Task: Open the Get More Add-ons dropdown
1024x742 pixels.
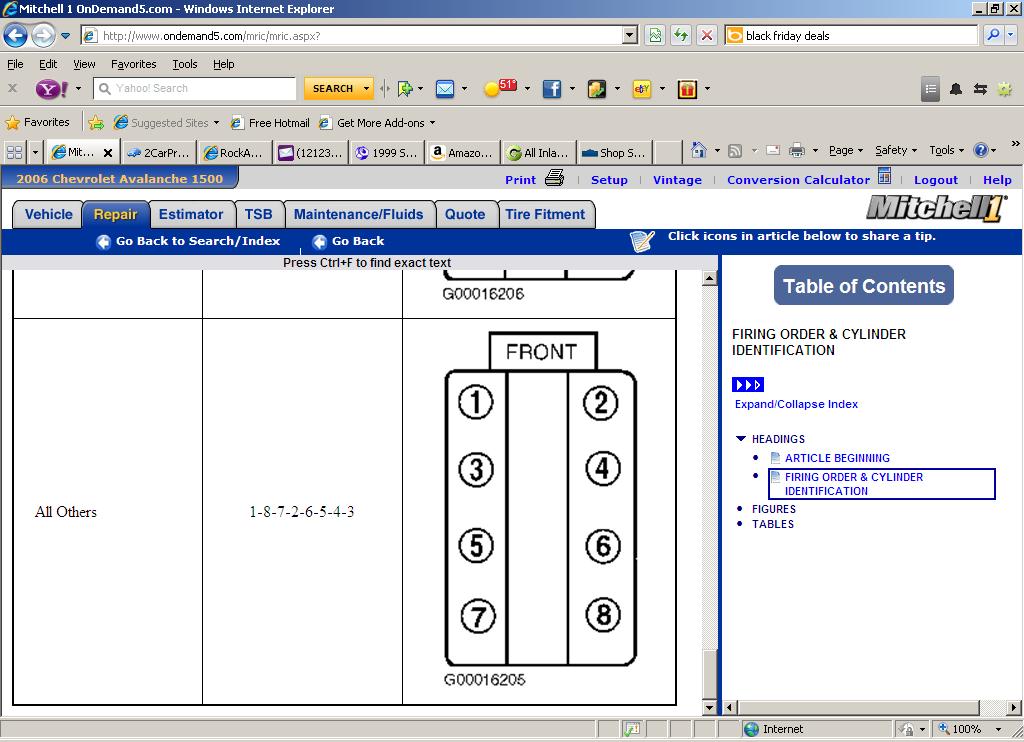Action: [x=432, y=123]
